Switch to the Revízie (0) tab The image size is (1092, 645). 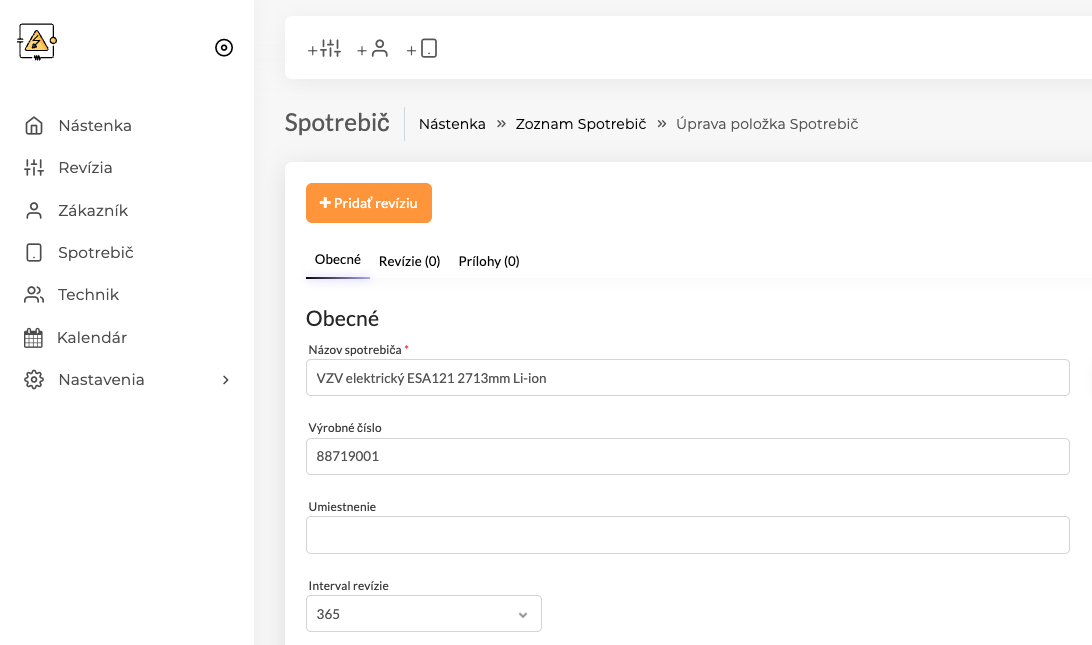pyautogui.click(x=410, y=261)
